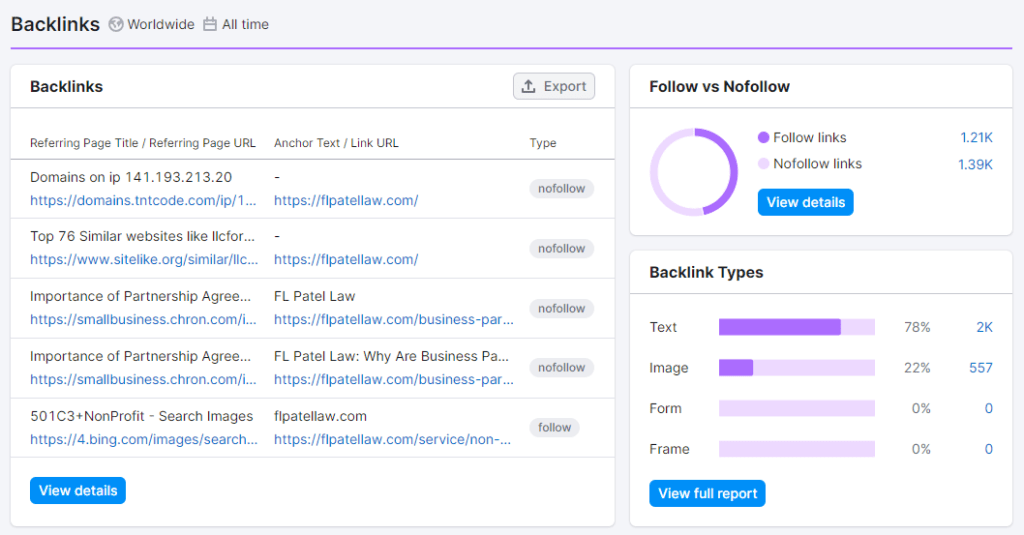Open the flpatellaw.com/service/non- link

click(392, 440)
